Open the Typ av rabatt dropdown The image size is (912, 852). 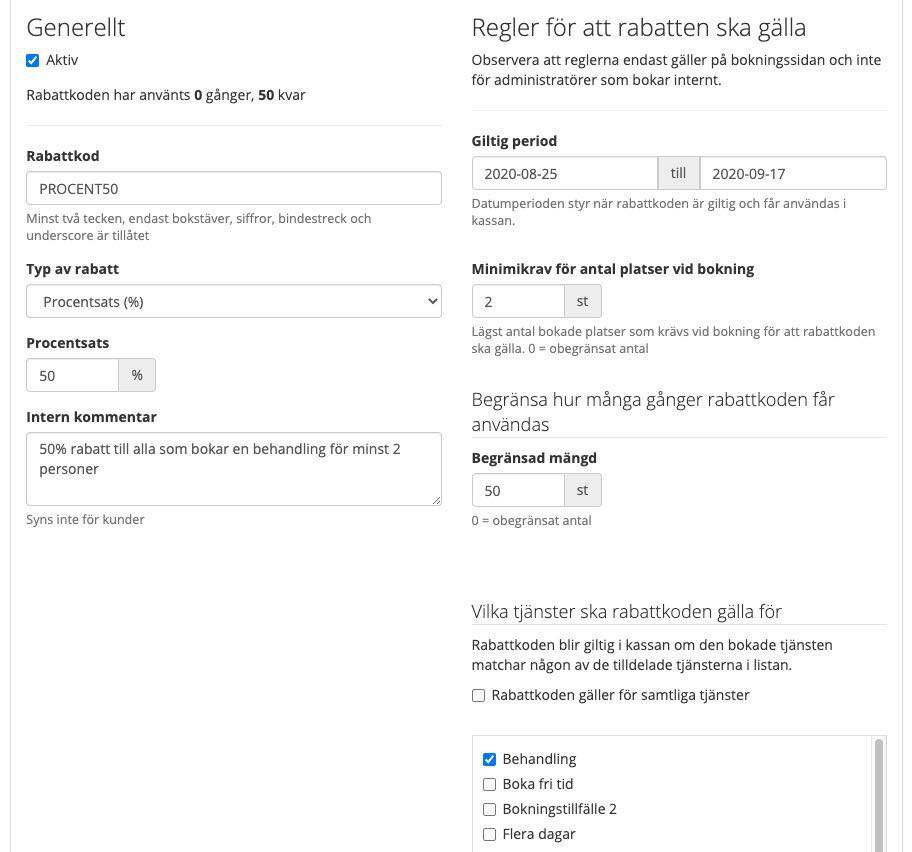[233, 301]
